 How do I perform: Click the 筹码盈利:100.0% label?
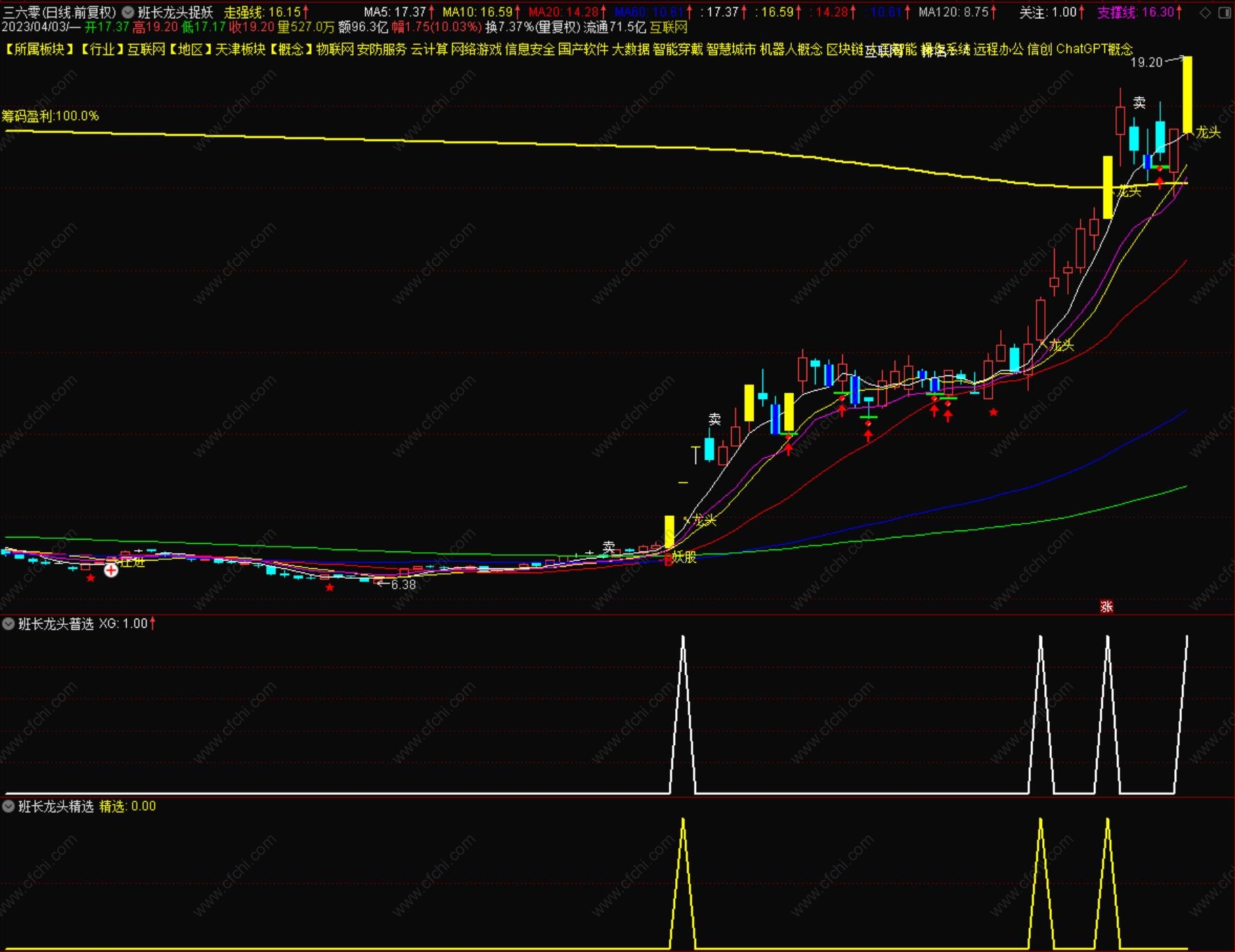click(50, 116)
